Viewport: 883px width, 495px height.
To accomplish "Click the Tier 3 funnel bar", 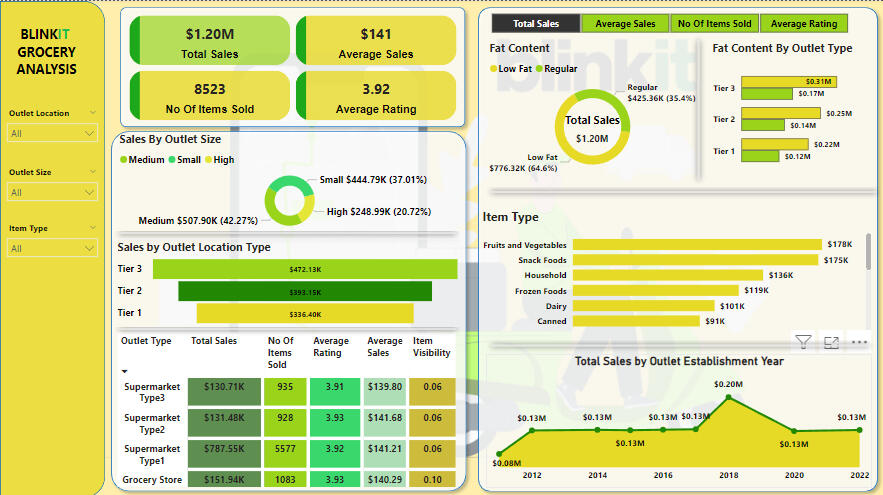I will click(305, 269).
